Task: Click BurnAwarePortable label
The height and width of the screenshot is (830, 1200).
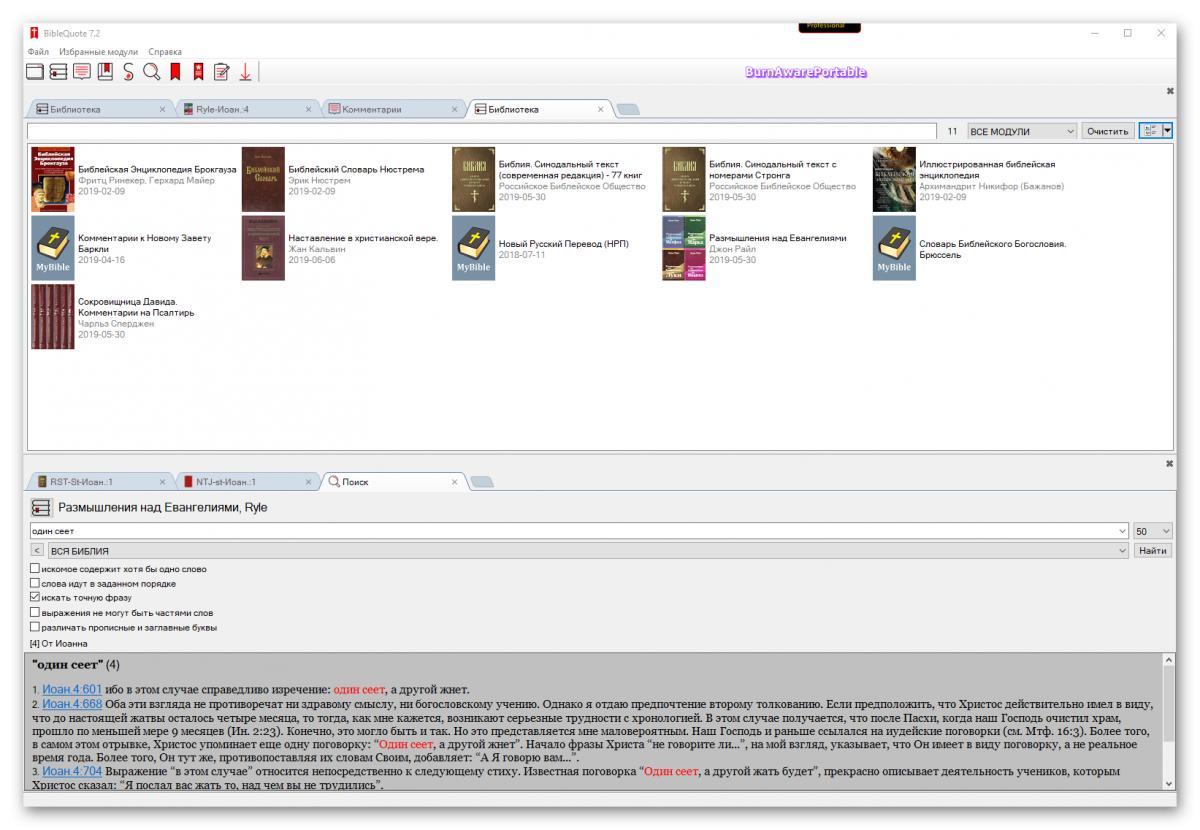Action: tap(806, 72)
